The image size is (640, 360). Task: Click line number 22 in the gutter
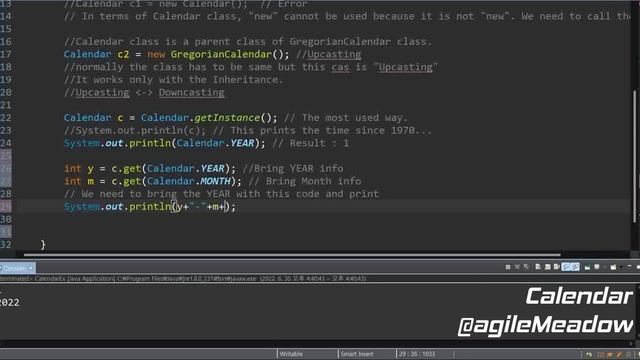click(6, 118)
